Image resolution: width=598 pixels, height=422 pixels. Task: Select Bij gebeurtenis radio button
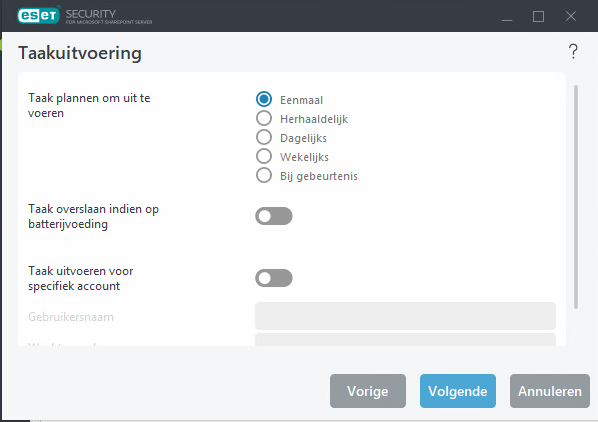click(x=264, y=175)
